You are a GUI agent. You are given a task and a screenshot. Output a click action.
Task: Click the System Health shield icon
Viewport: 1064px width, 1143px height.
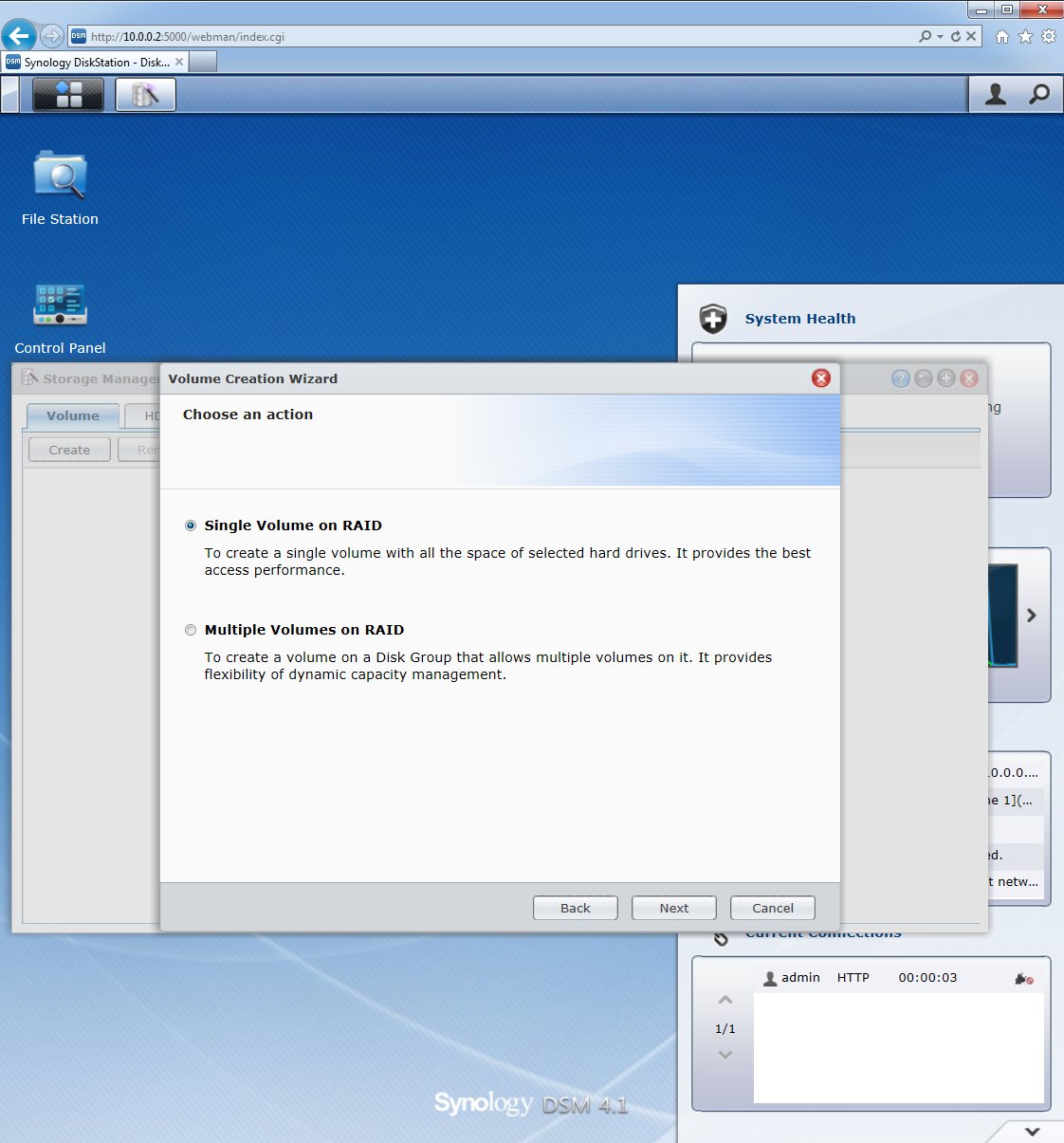click(x=713, y=319)
